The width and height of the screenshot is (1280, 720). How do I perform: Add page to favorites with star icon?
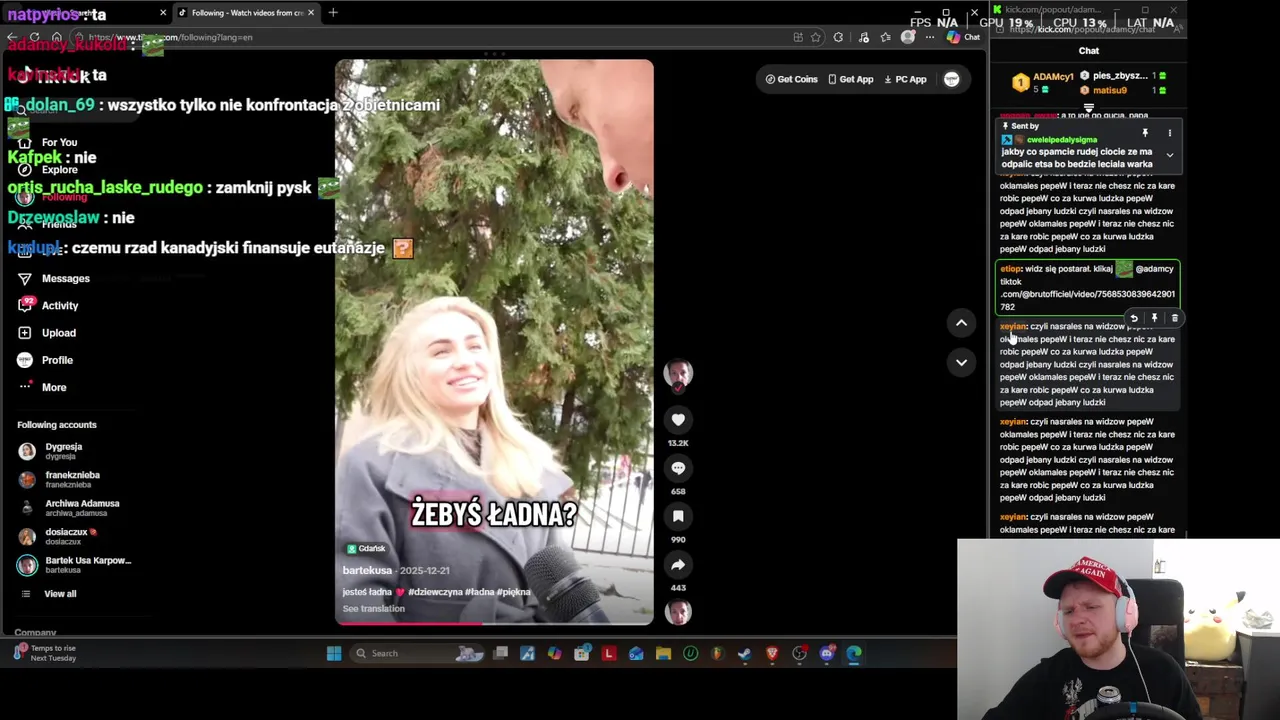pos(815,37)
